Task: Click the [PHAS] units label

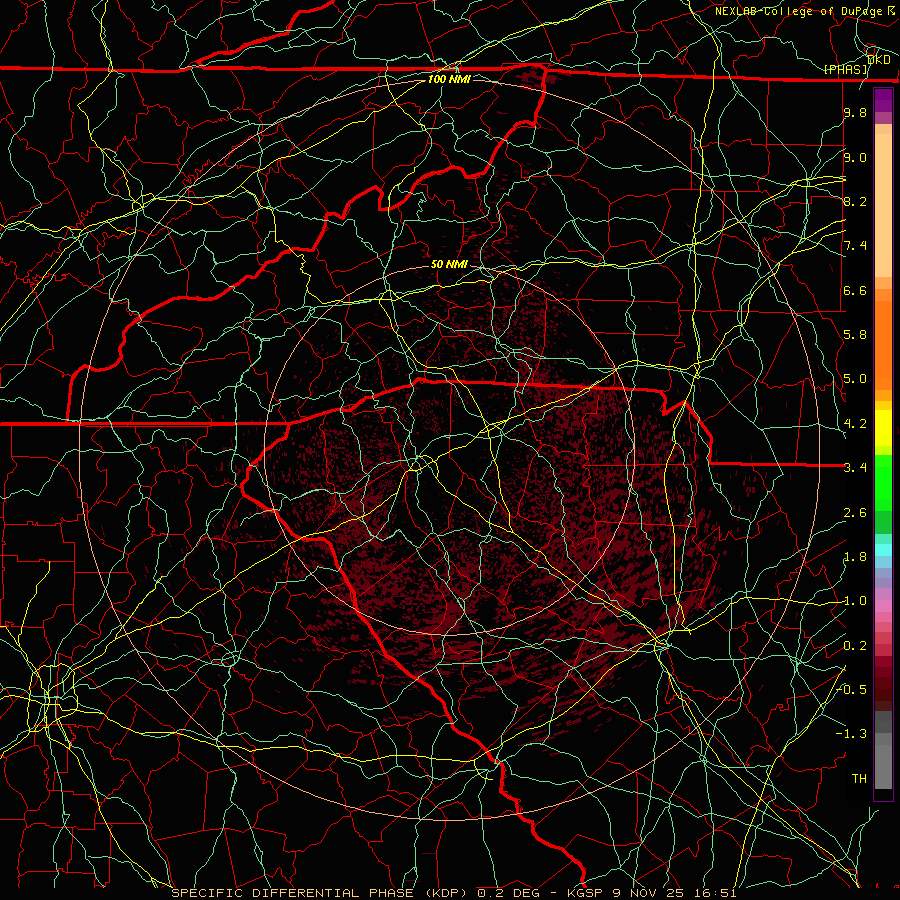Action: [846, 70]
